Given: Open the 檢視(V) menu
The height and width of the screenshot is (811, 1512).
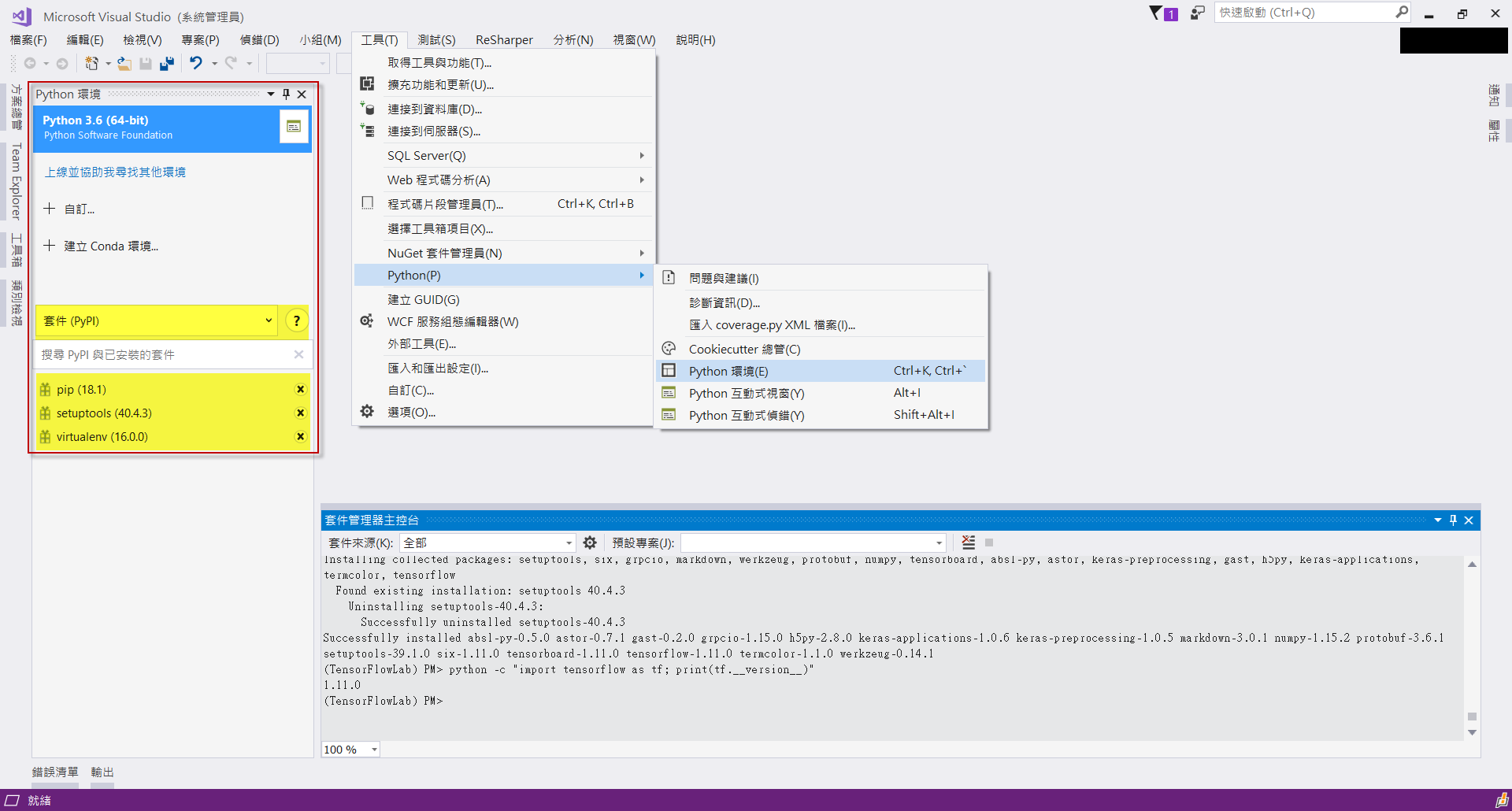Looking at the screenshot, I should pos(143,39).
